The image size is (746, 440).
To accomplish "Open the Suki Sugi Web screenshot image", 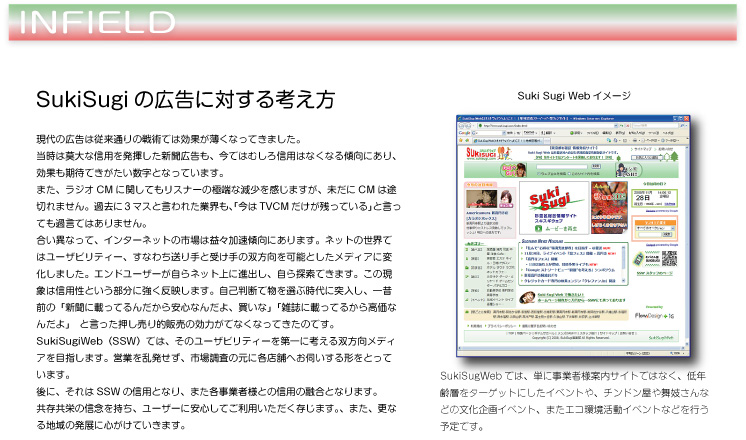I will pyautogui.click(x=573, y=235).
